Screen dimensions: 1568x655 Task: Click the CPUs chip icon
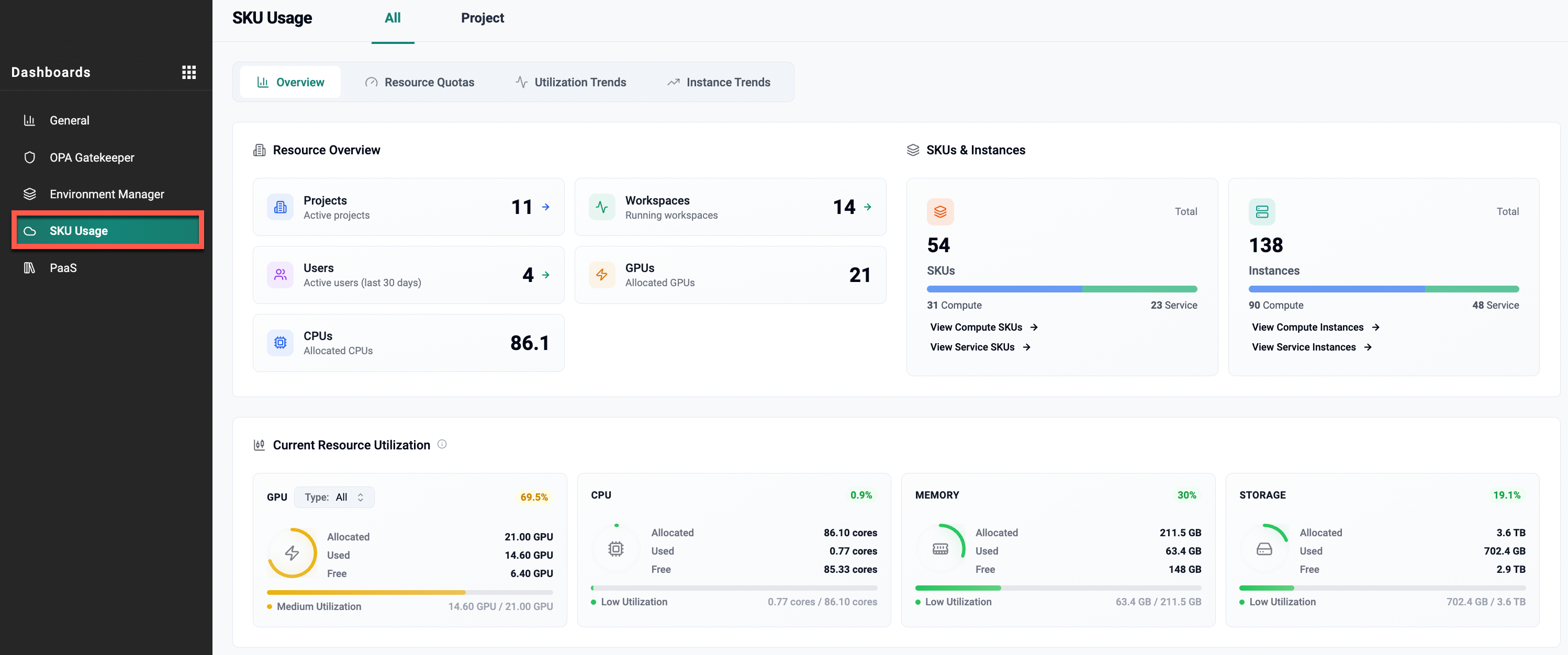280,343
